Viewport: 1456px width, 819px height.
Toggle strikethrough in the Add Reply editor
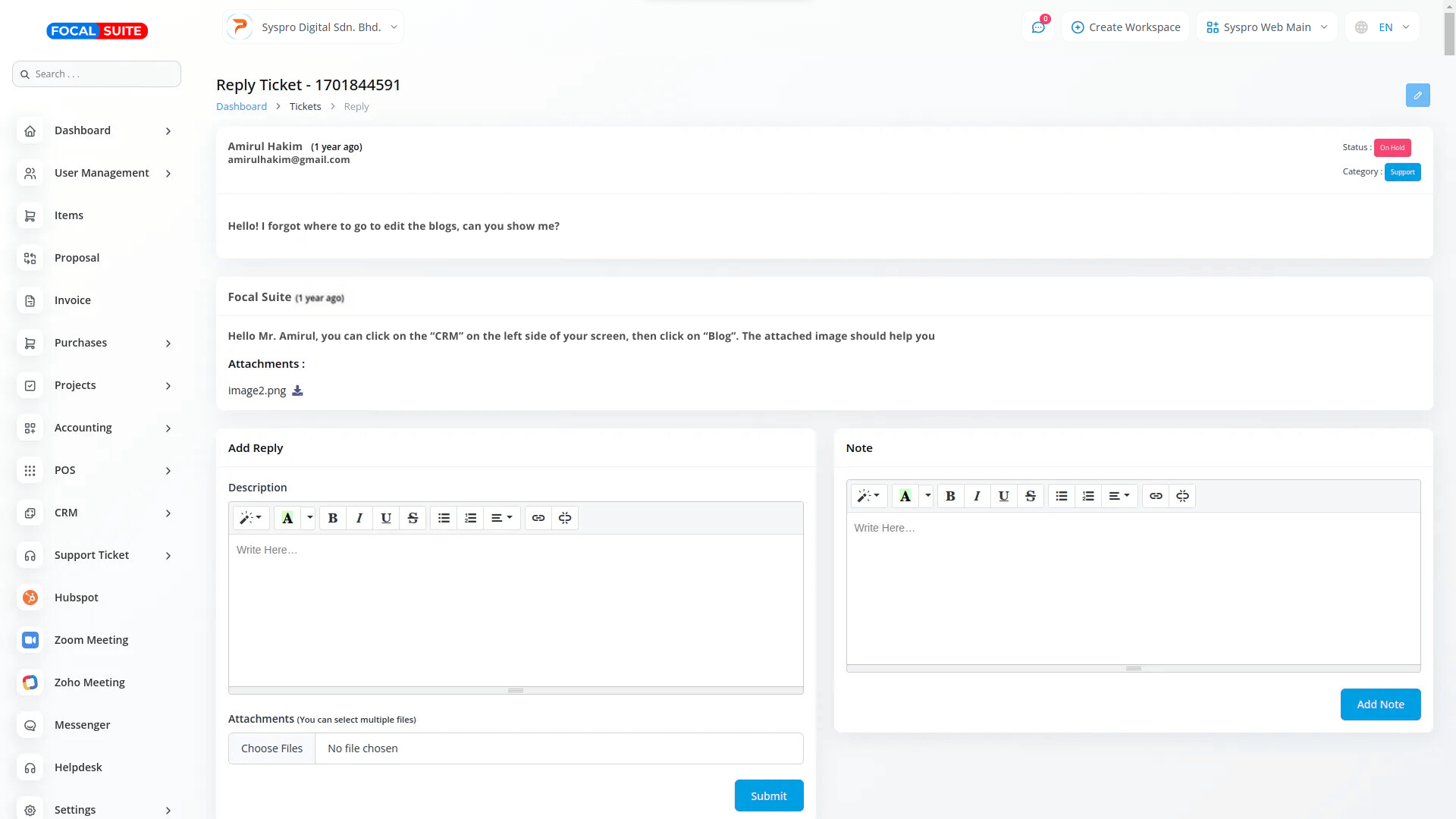413,518
